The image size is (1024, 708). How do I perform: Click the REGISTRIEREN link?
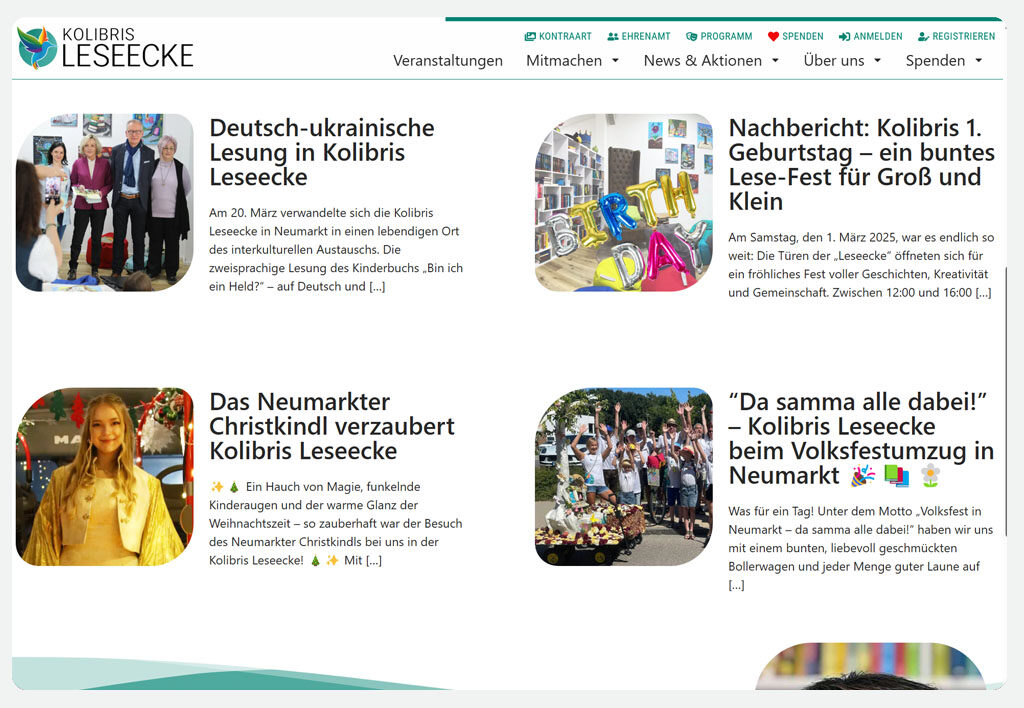pos(964,37)
